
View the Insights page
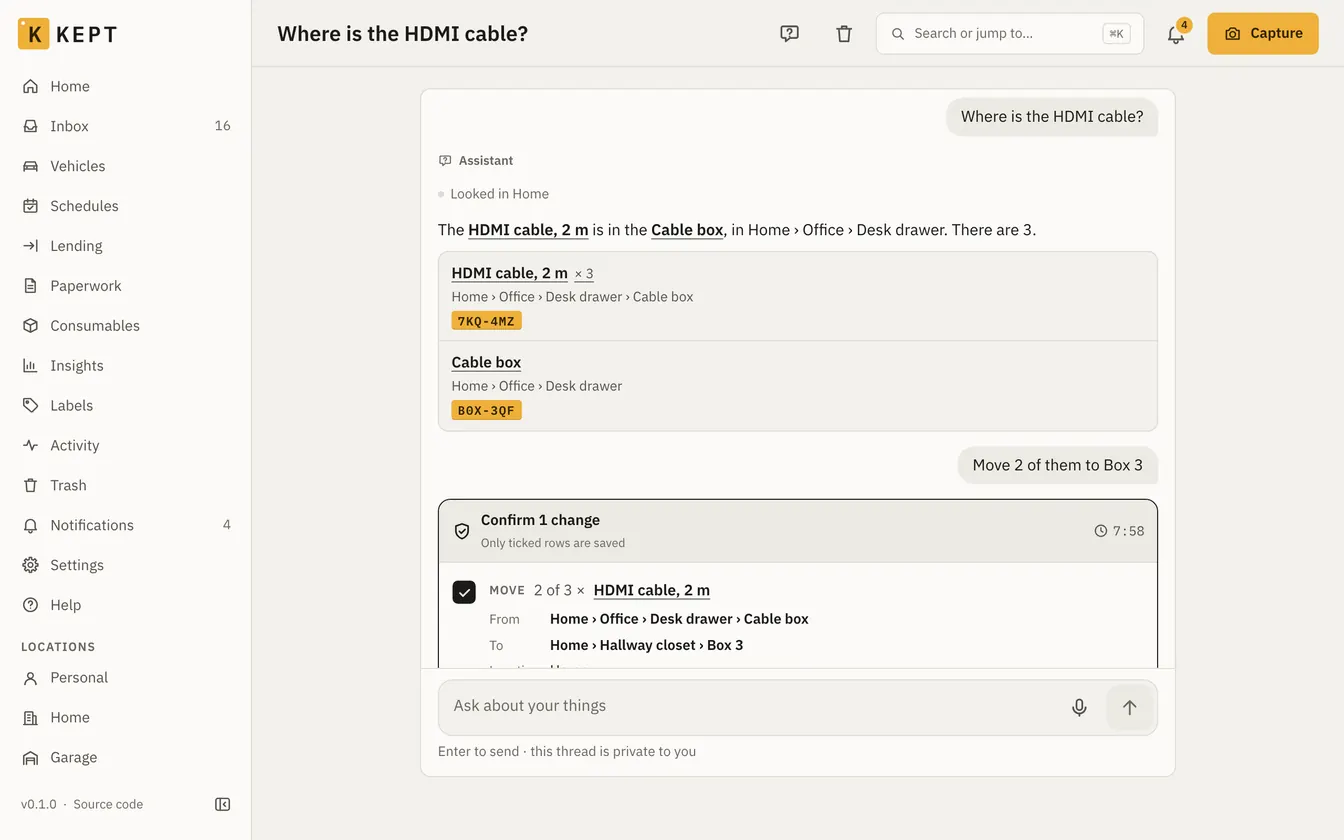126,366
